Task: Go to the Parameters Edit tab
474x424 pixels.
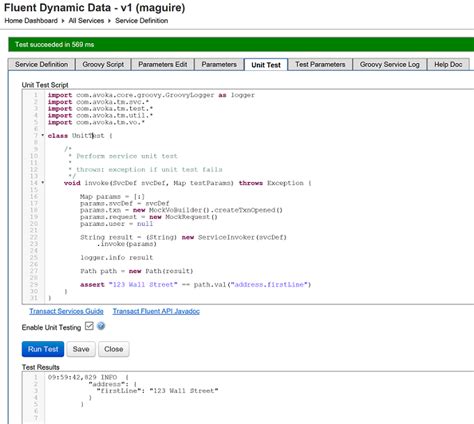Action: pos(162,64)
